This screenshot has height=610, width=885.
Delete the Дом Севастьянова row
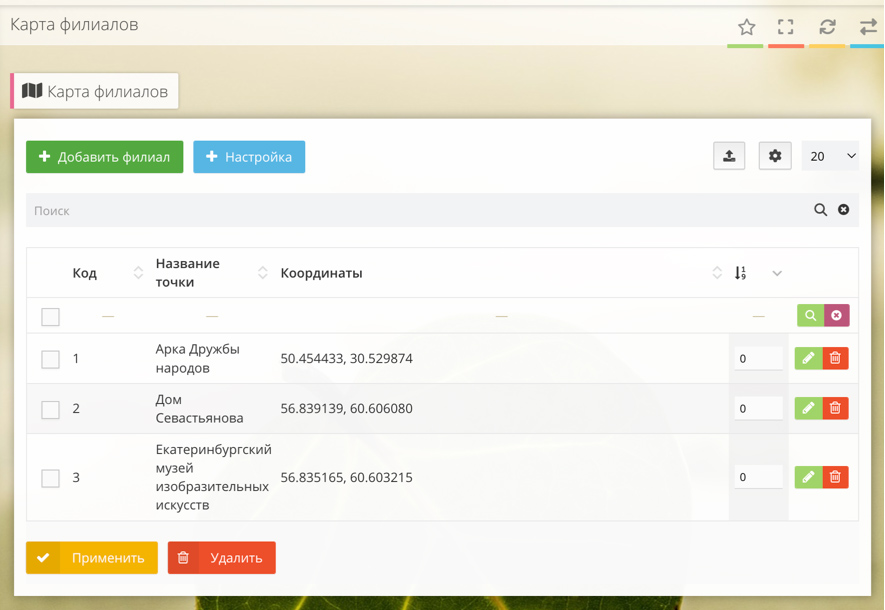point(835,408)
